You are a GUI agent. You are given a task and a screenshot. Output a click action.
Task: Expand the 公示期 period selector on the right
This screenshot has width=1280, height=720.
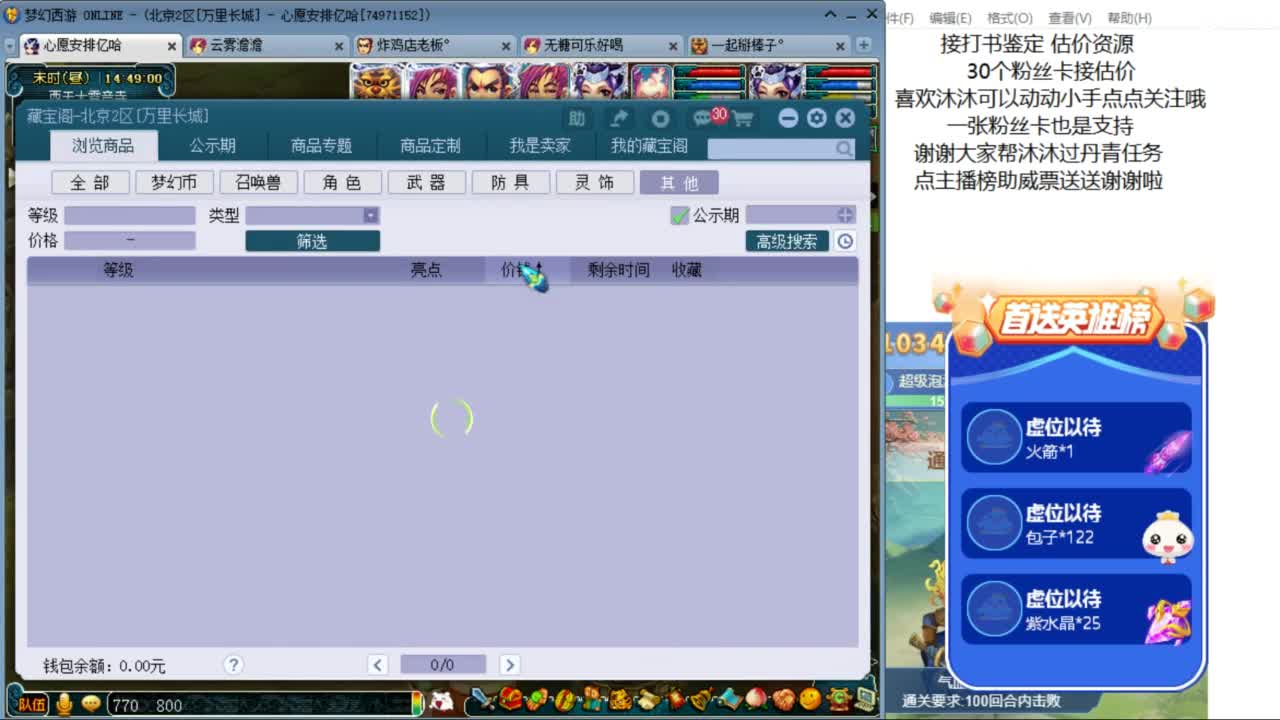[845, 214]
